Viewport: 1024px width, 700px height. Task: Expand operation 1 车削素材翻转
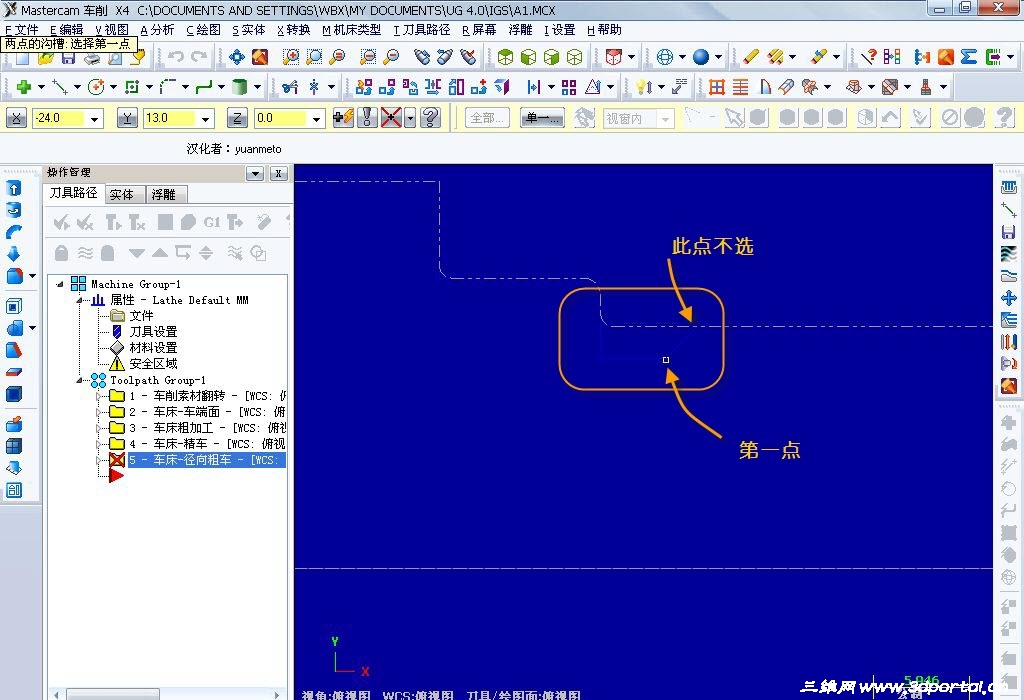(99, 396)
